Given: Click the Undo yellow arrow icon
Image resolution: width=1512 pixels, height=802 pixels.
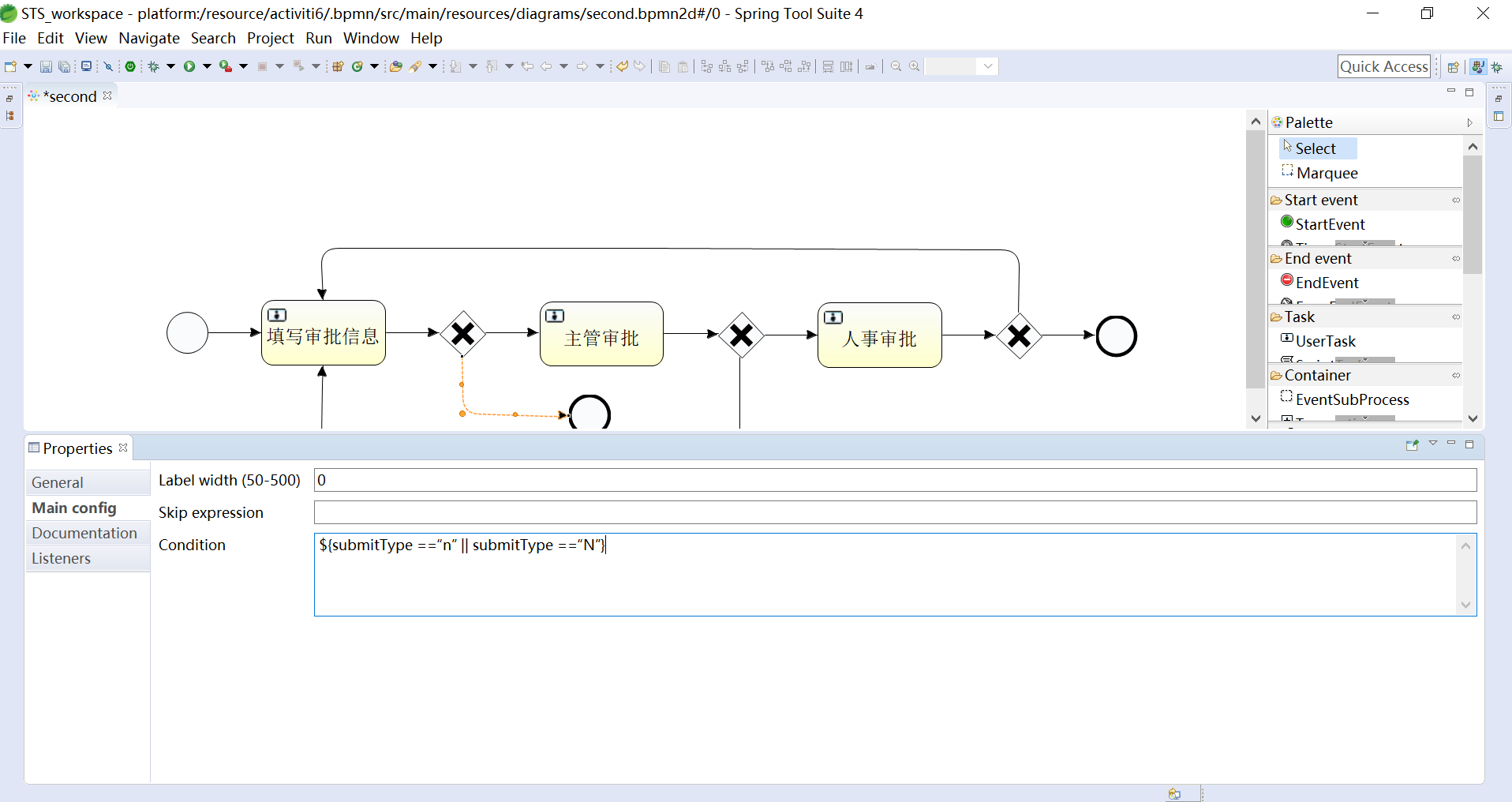Looking at the screenshot, I should pyautogui.click(x=622, y=66).
